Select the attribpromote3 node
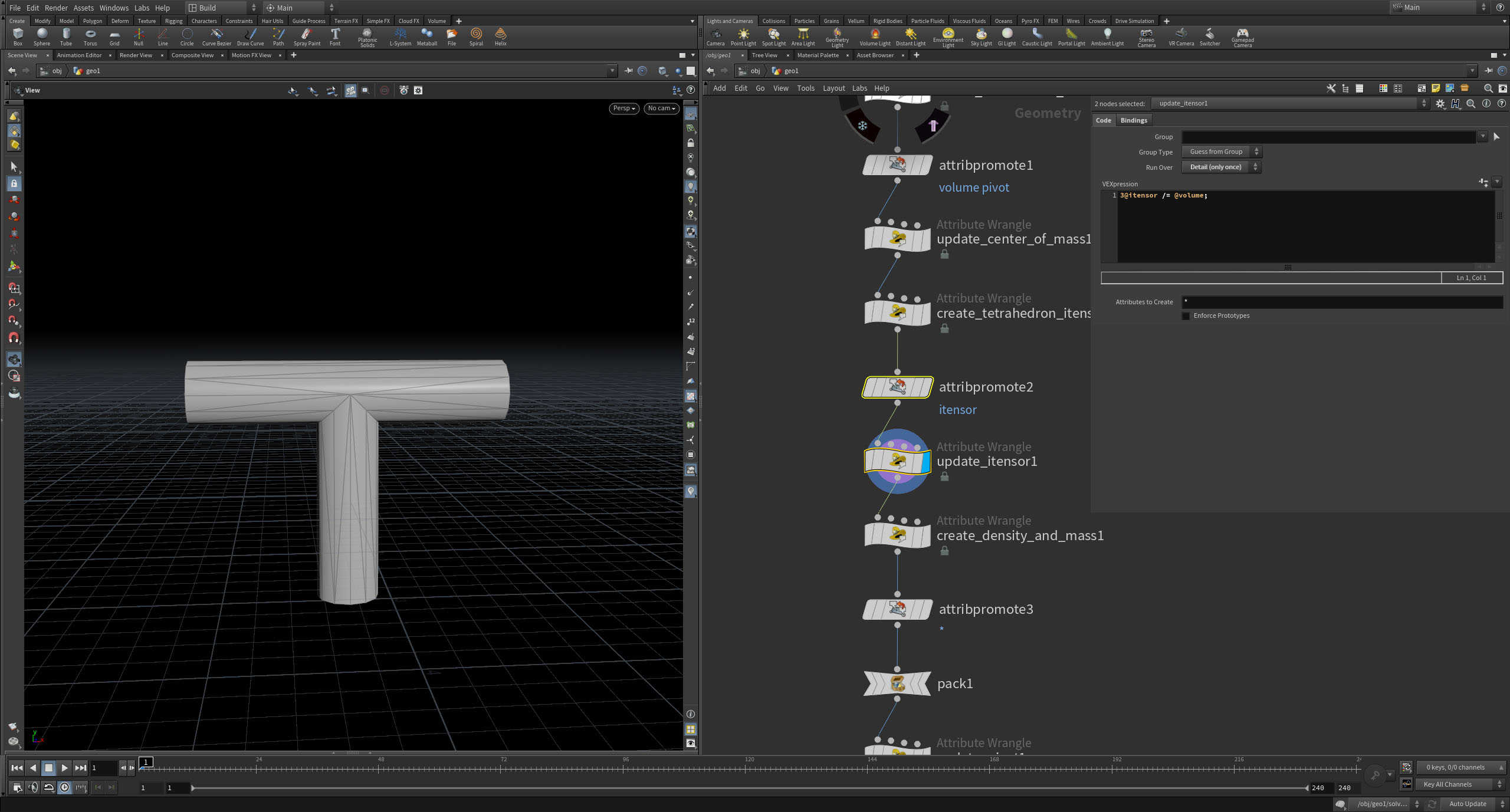 coord(897,609)
